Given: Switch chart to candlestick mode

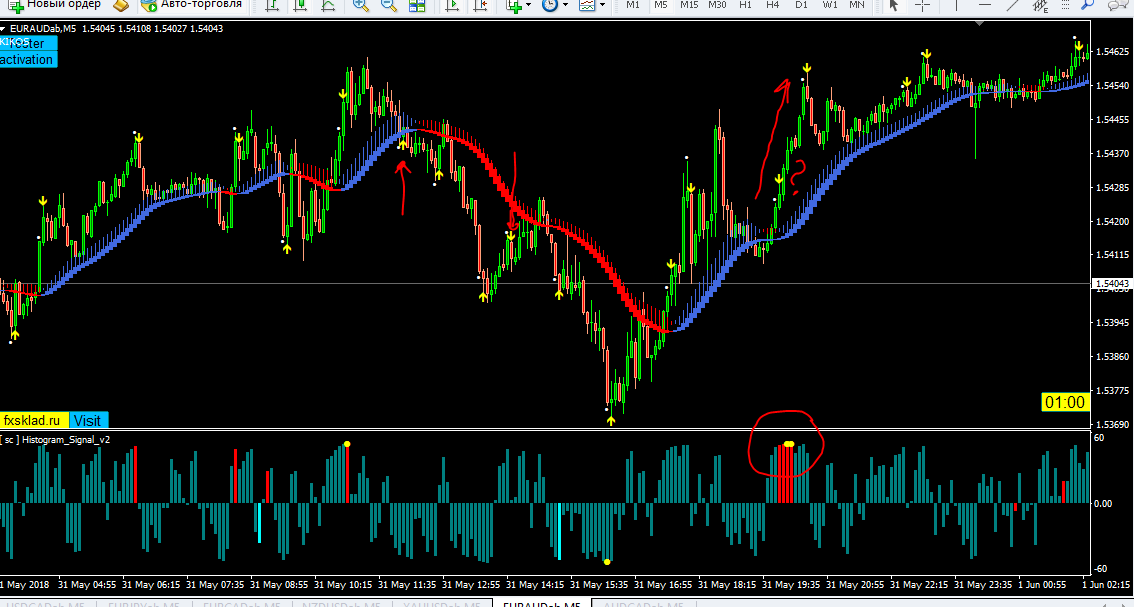Looking at the screenshot, I should [x=299, y=5].
